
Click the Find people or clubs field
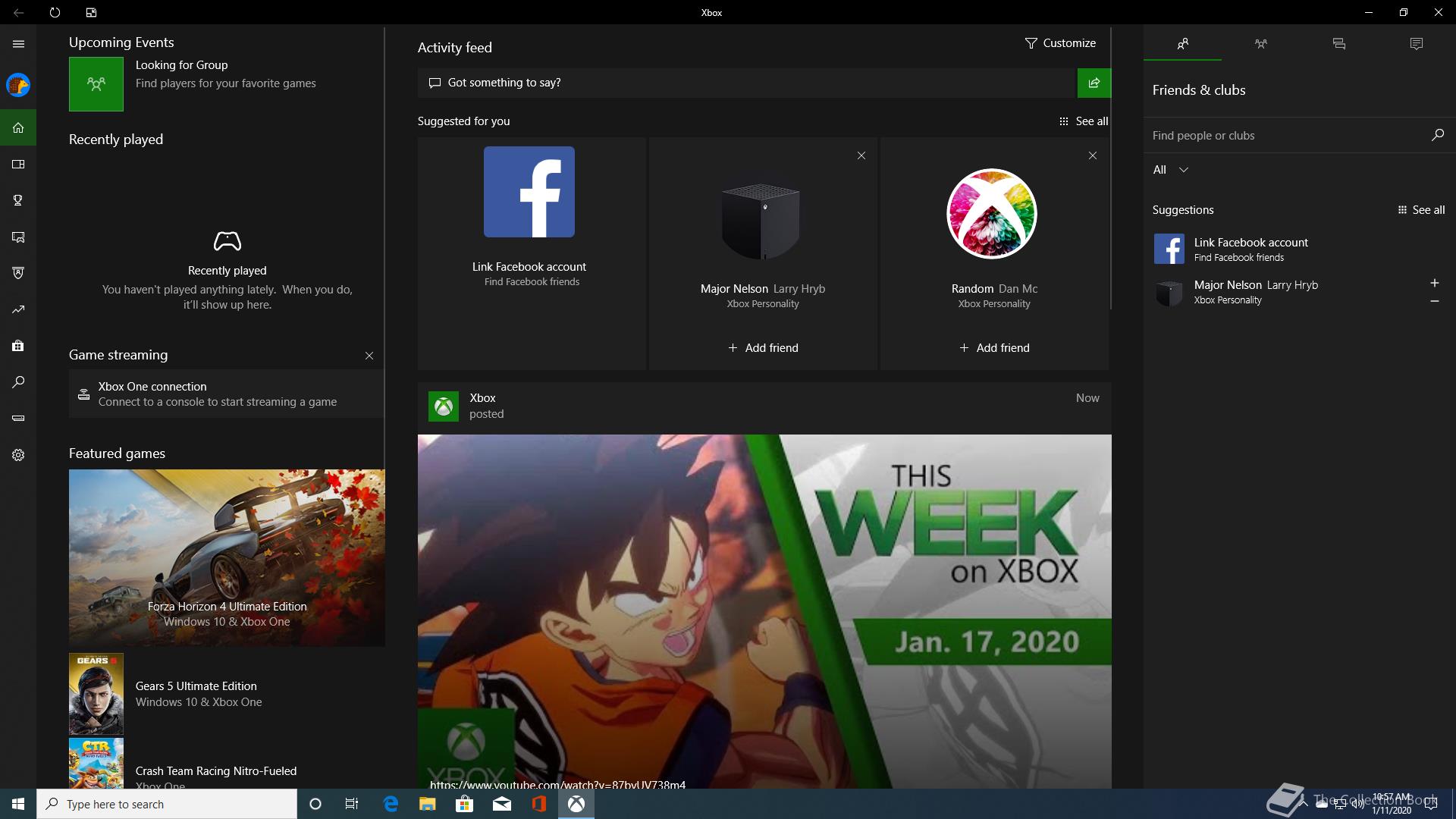1288,136
